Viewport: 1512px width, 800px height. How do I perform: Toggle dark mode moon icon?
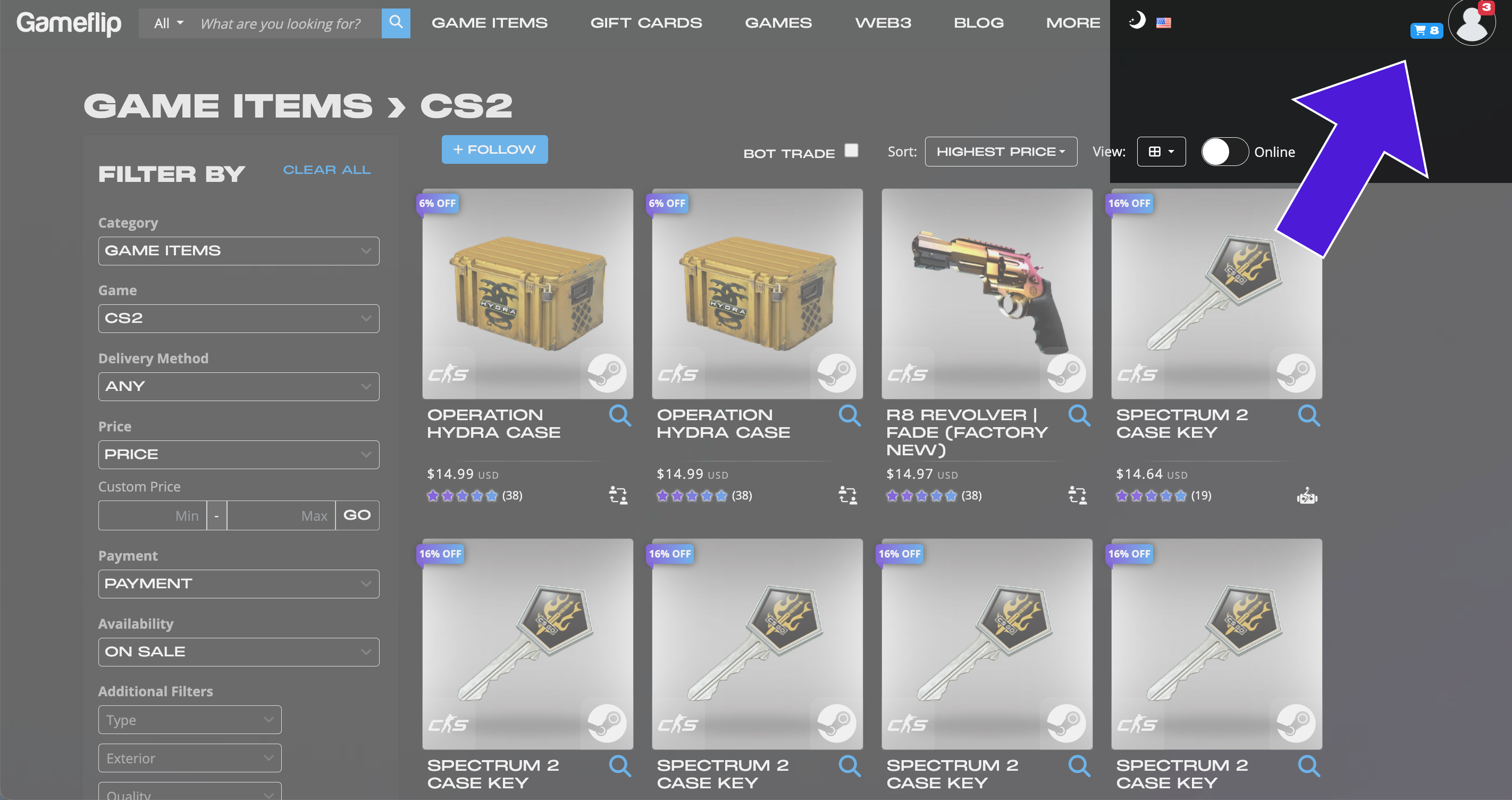point(1137,21)
